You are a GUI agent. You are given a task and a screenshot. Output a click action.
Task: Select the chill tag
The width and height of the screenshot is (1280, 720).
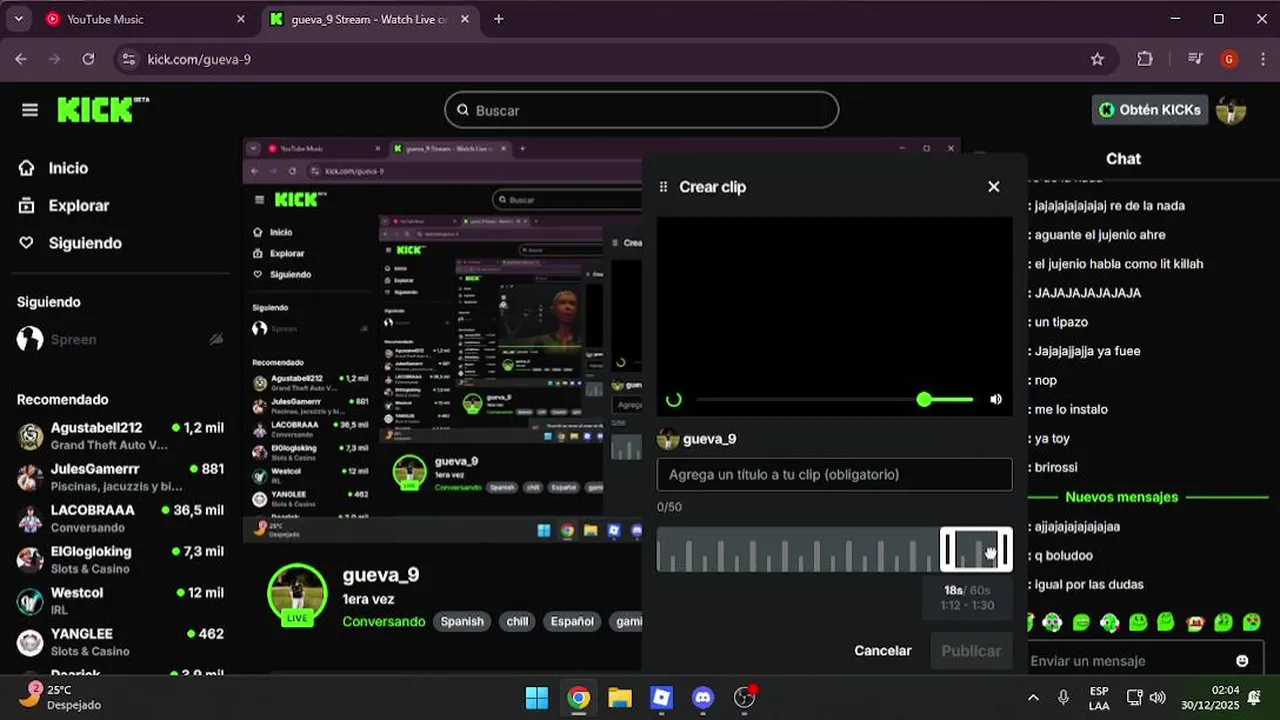(517, 621)
